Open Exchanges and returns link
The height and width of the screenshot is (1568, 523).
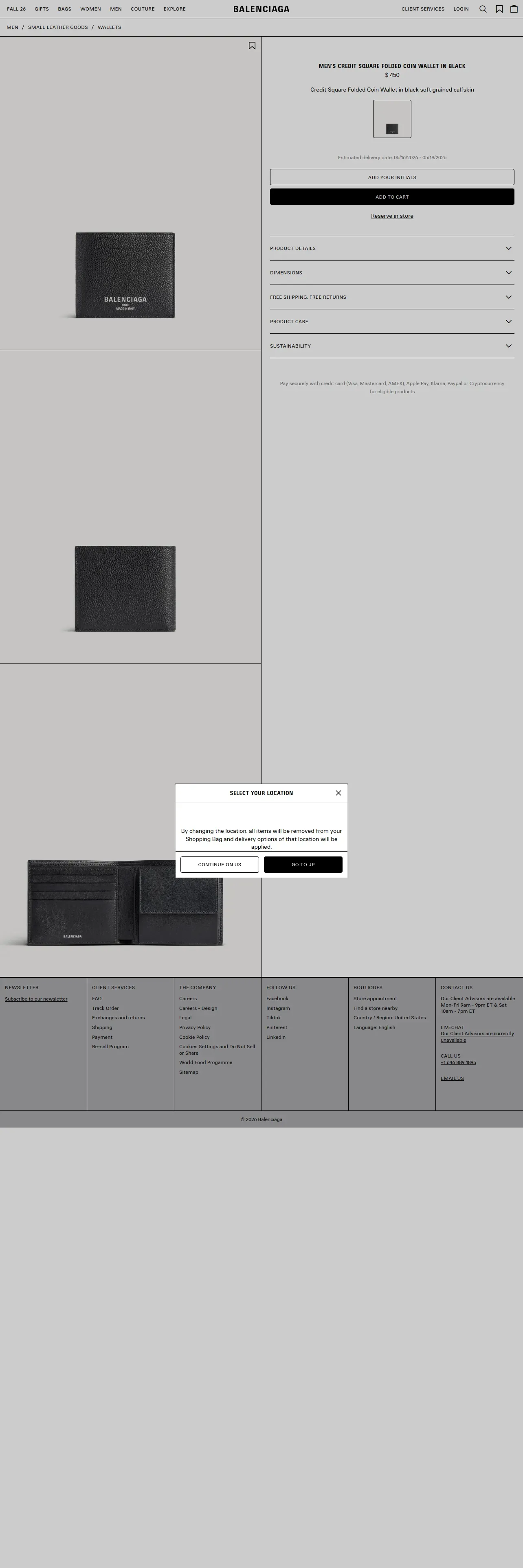pyautogui.click(x=118, y=1018)
